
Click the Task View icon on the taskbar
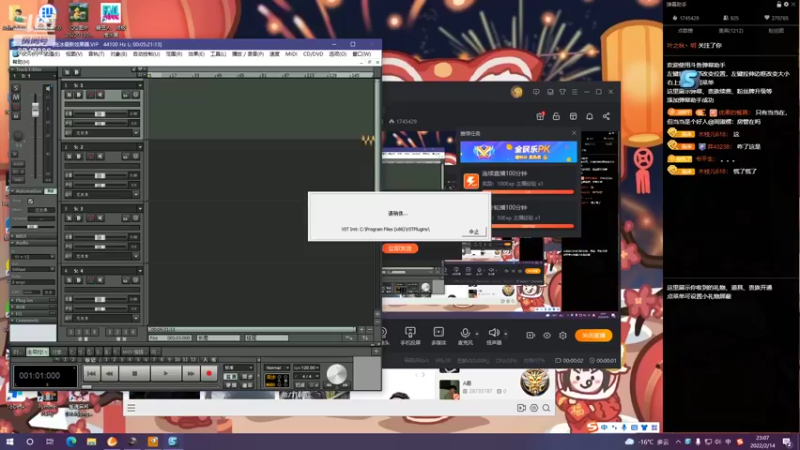point(49,441)
